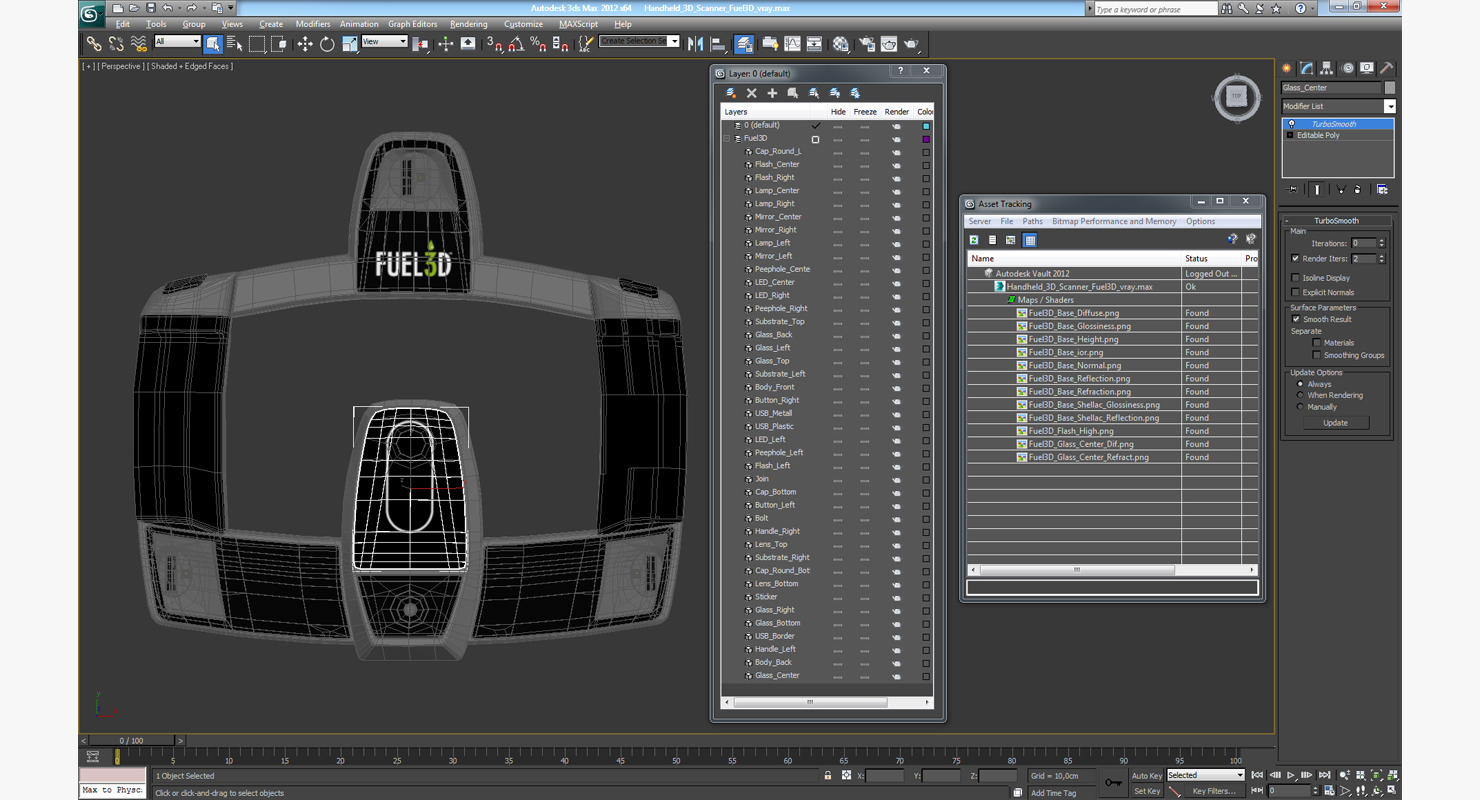Choose the Select and Rotate tool
1480x800 pixels.
click(x=327, y=44)
